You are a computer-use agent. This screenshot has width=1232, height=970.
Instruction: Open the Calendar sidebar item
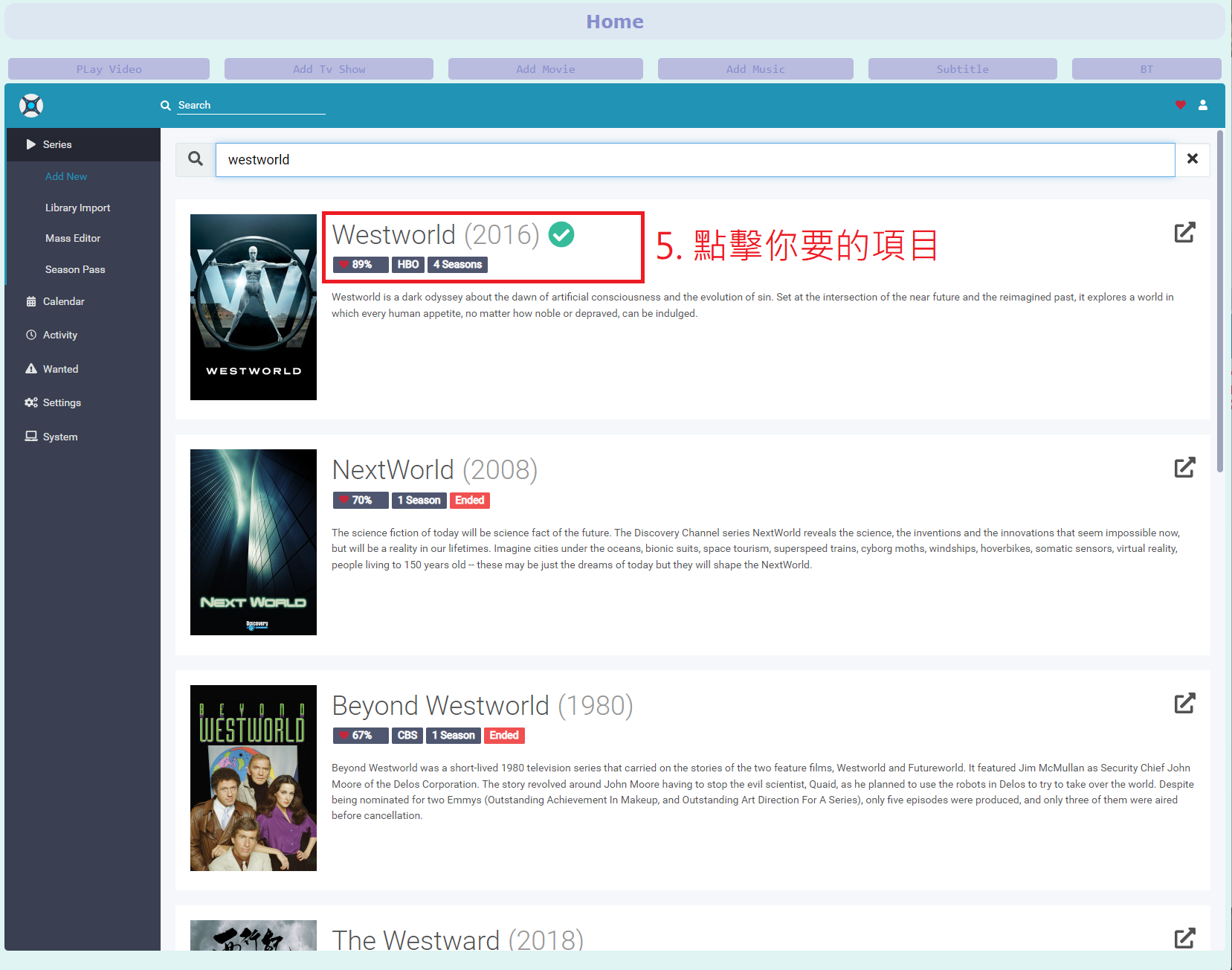pos(63,301)
